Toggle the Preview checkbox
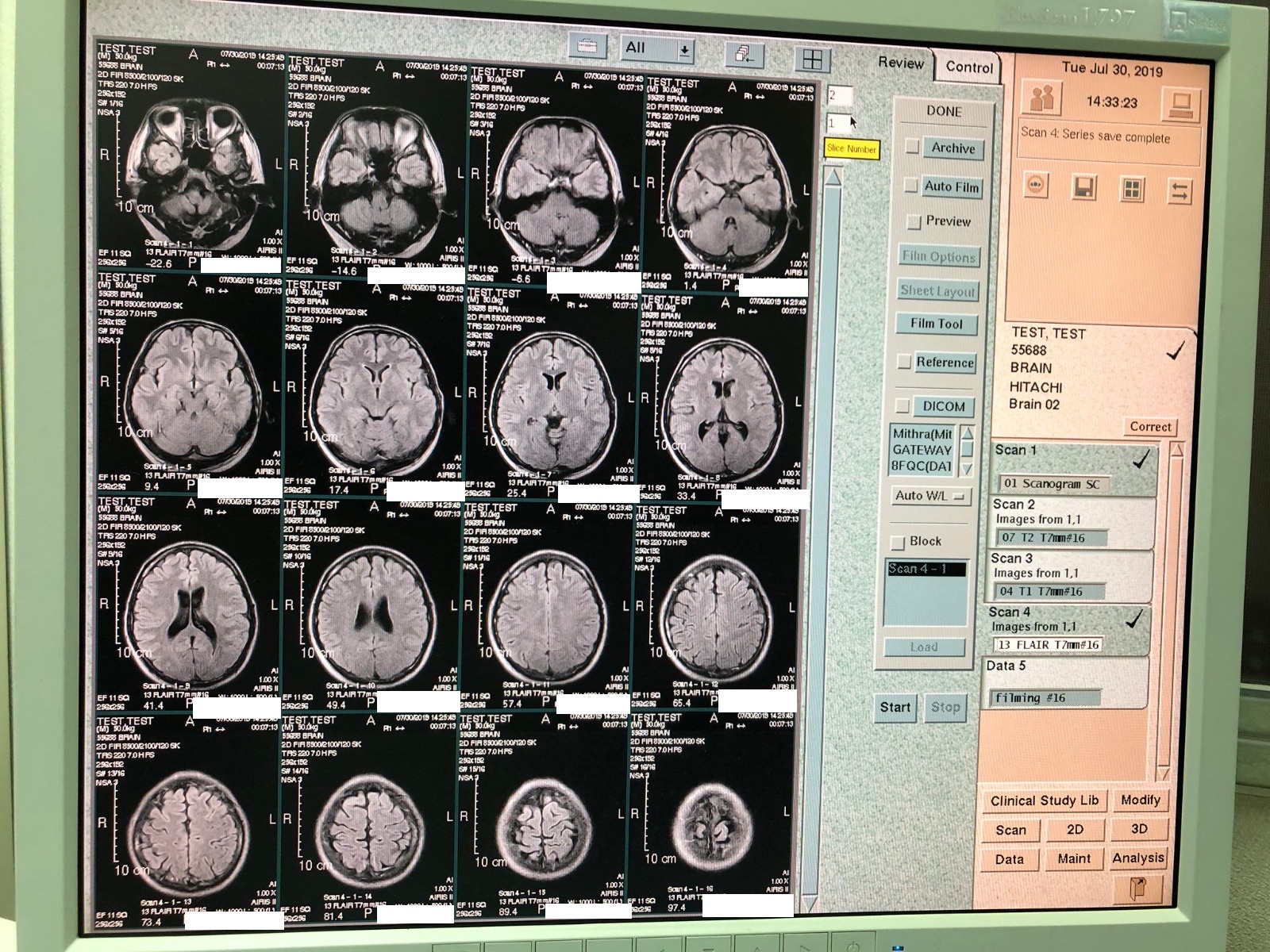Image resolution: width=1270 pixels, height=952 pixels. pos(913,222)
